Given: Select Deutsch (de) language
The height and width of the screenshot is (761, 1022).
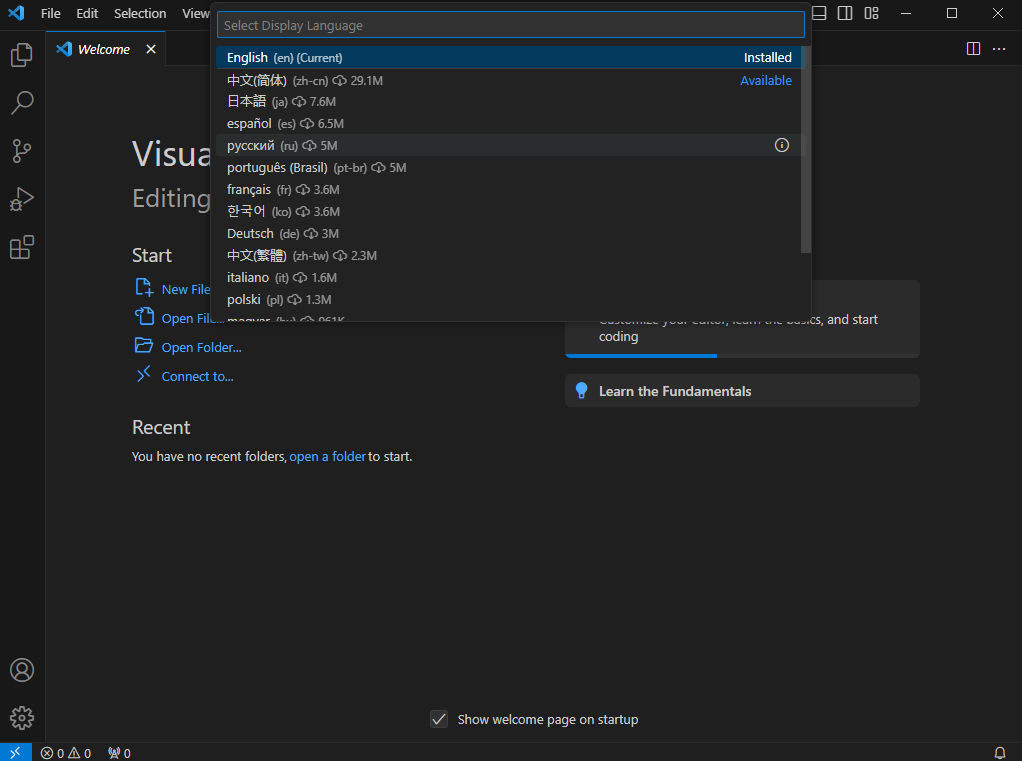Looking at the screenshot, I should [508, 233].
